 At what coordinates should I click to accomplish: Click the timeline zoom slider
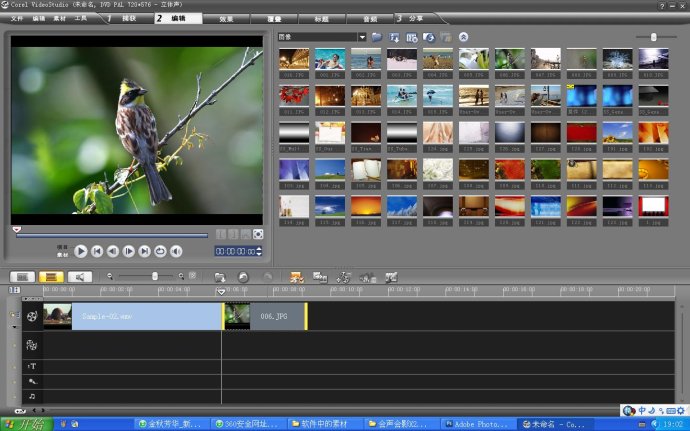pyautogui.click(x=154, y=276)
